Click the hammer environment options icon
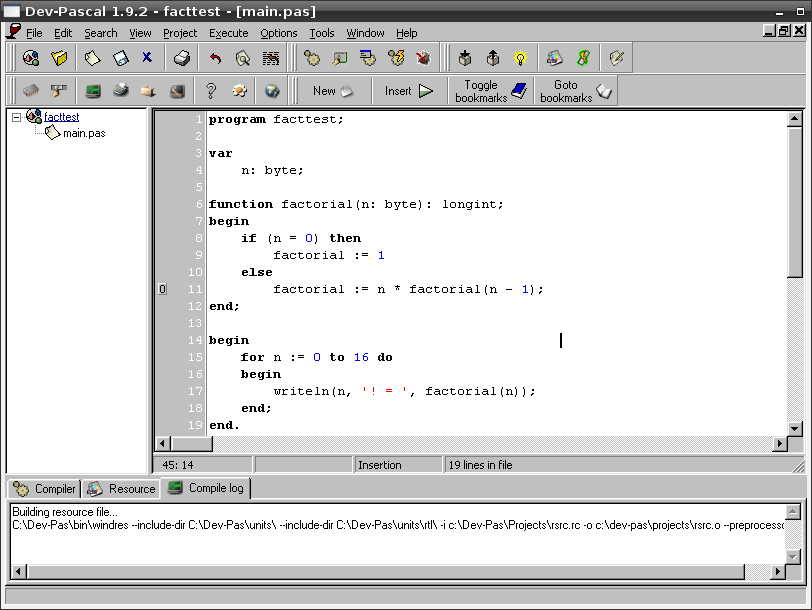This screenshot has width=812, height=610. (59, 91)
